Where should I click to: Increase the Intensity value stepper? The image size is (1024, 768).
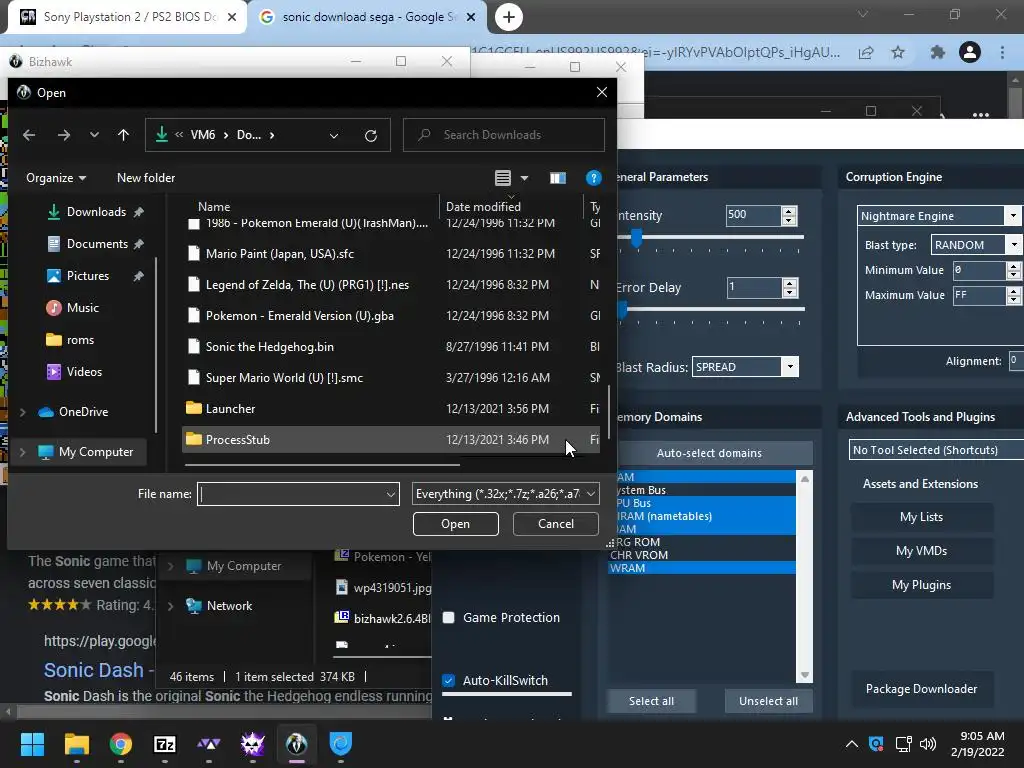click(x=789, y=211)
